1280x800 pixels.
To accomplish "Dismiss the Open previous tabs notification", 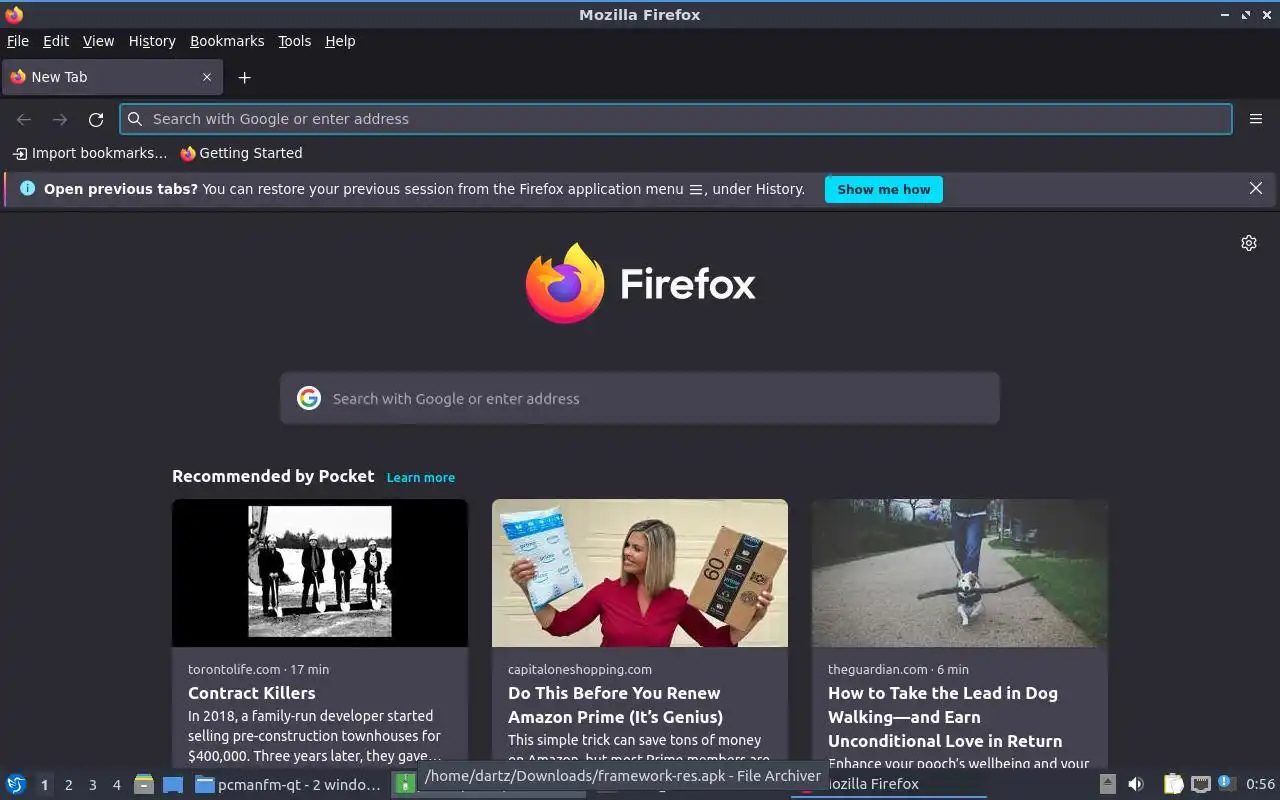I will click(1256, 188).
